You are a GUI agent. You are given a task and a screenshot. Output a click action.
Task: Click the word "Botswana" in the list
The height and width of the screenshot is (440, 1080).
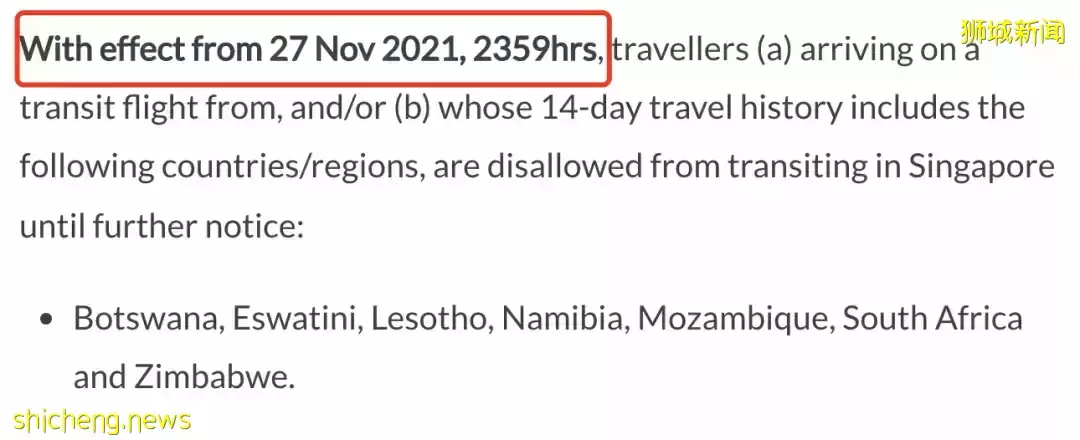pos(147,319)
